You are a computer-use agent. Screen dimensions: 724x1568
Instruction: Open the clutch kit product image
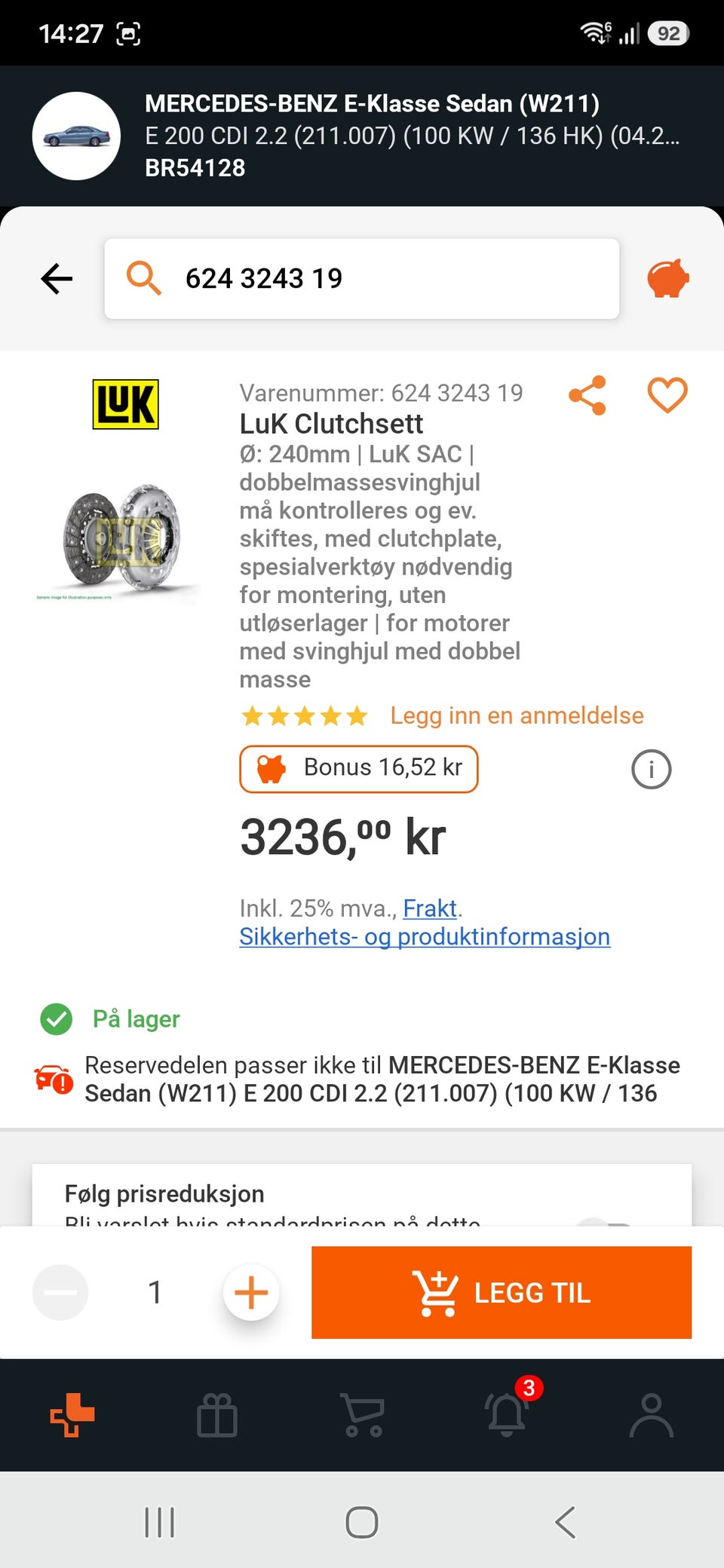(x=121, y=540)
